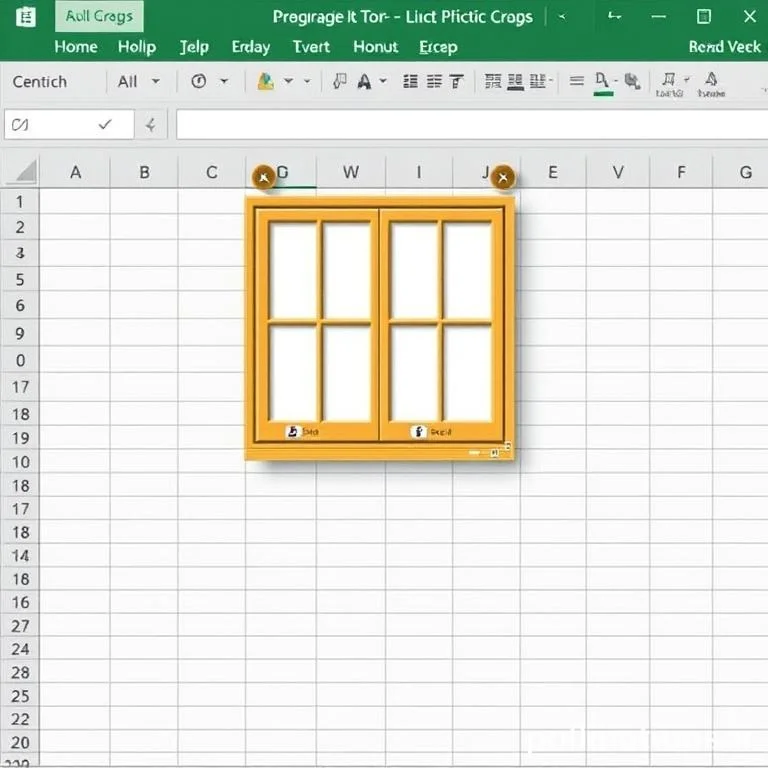Click the first list alignment icon
This screenshot has height=768, width=768.
point(410,81)
